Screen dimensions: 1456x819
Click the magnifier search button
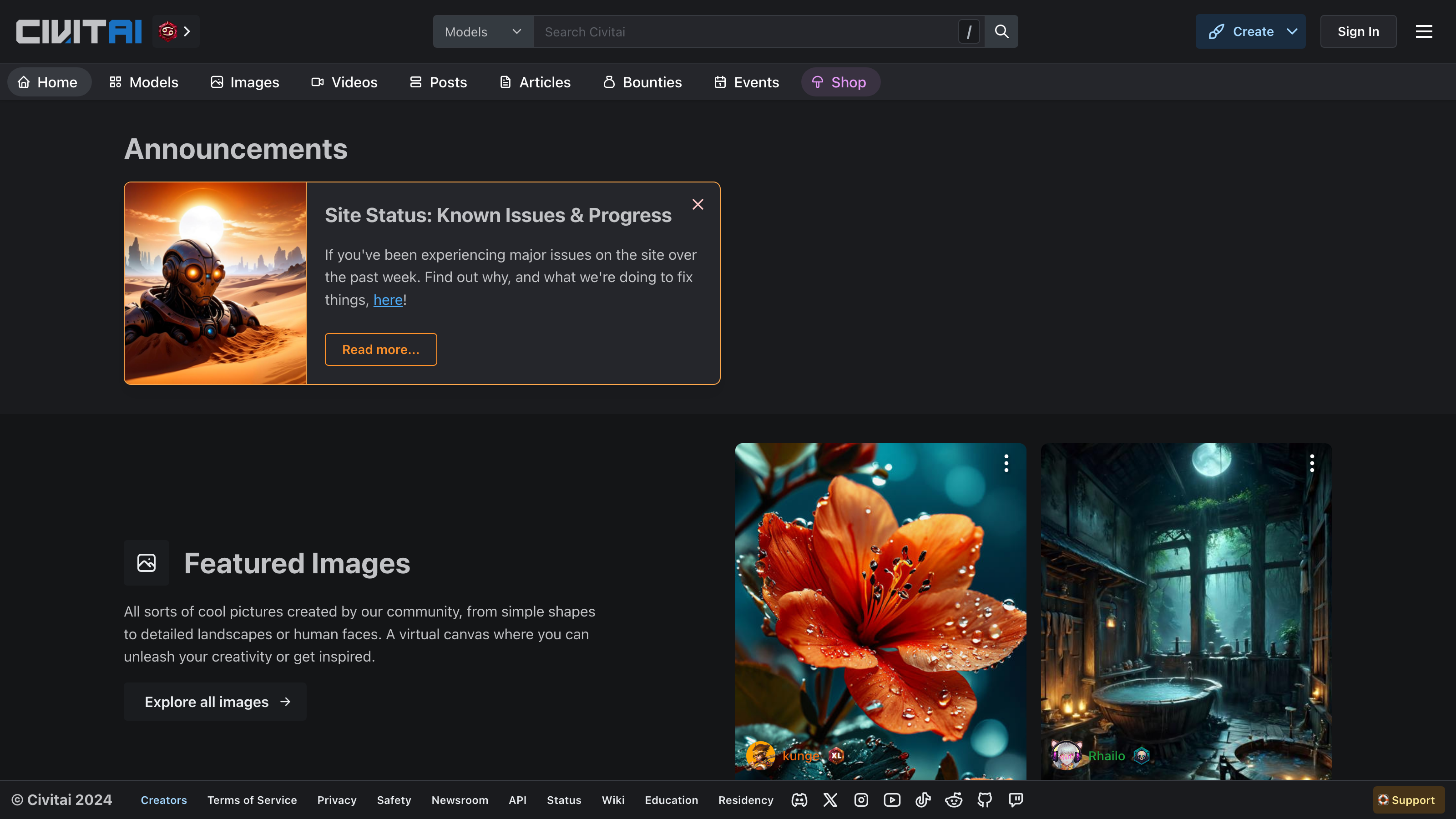tap(1001, 32)
